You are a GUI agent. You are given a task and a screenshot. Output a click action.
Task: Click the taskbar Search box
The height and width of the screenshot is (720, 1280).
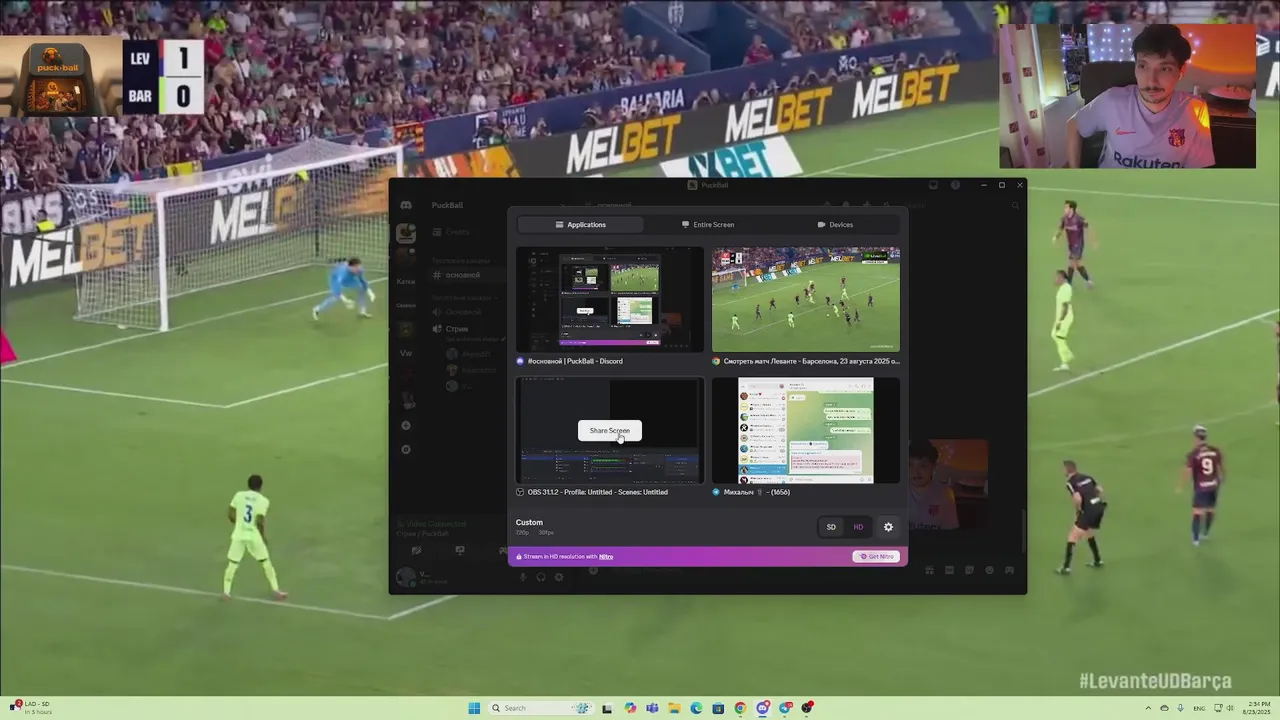pos(541,708)
